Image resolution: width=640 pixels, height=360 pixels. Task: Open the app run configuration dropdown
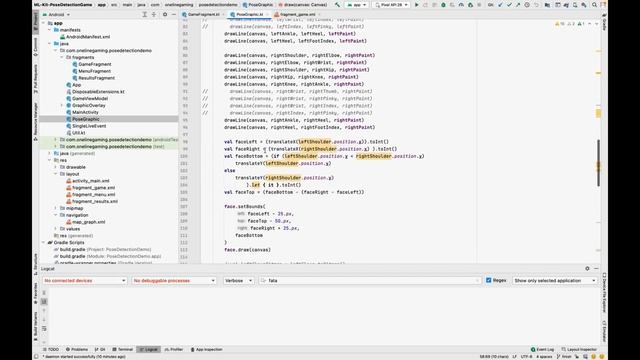click(x=357, y=5)
